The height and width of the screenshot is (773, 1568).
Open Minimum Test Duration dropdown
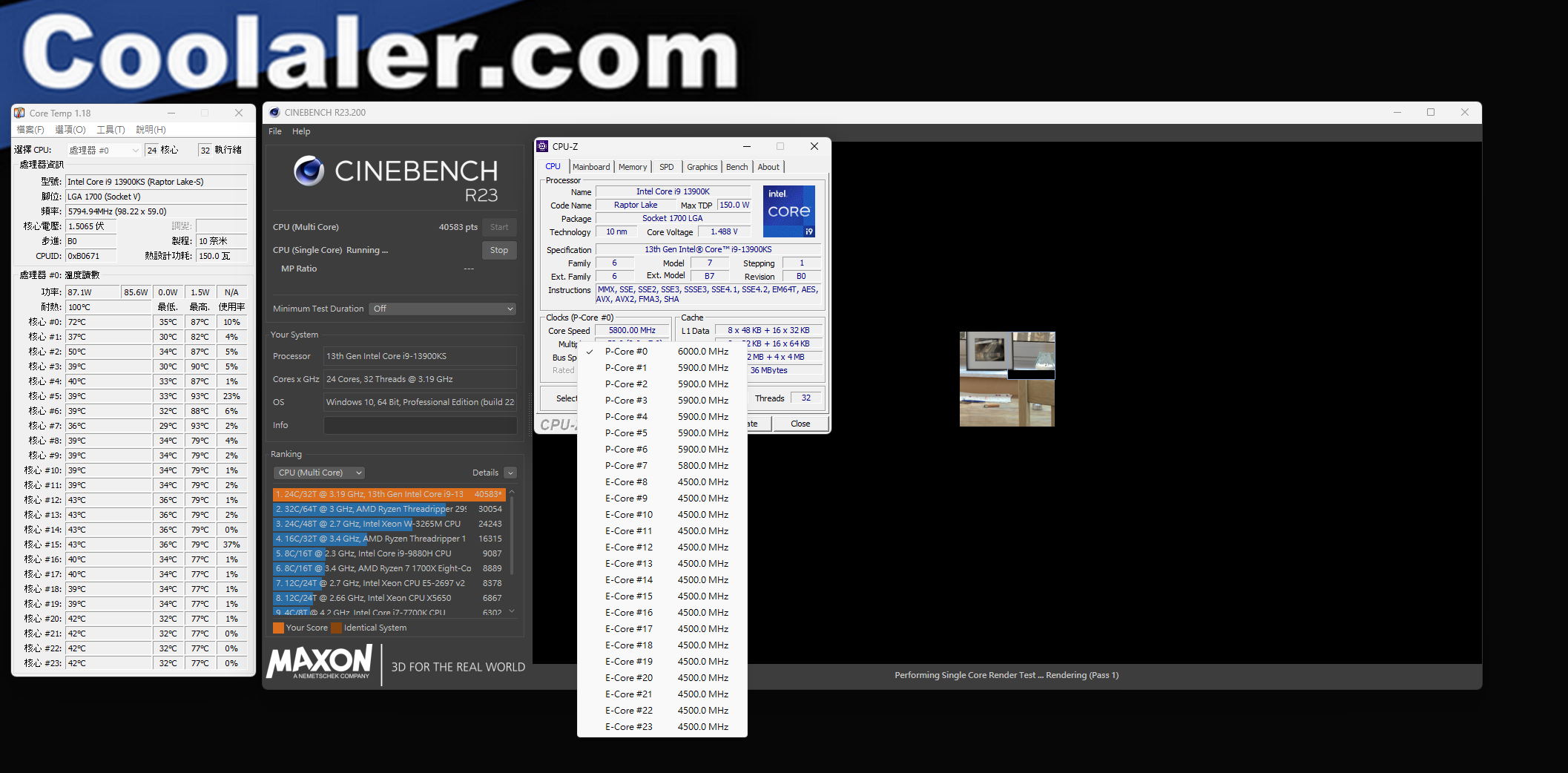(x=442, y=309)
